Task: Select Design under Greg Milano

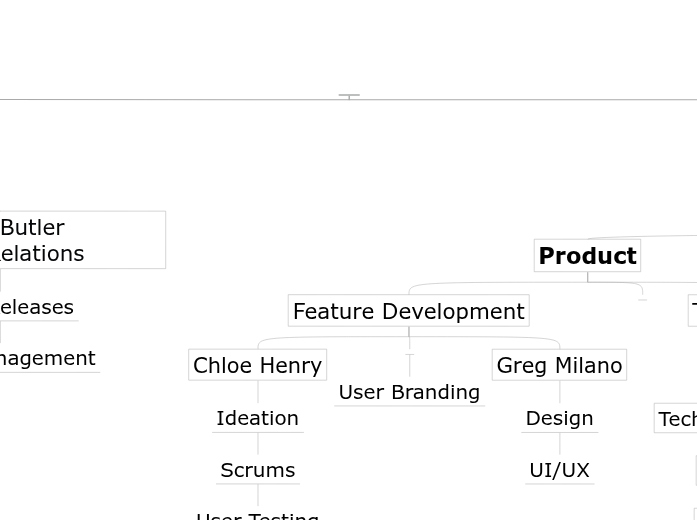Action: [x=559, y=418]
